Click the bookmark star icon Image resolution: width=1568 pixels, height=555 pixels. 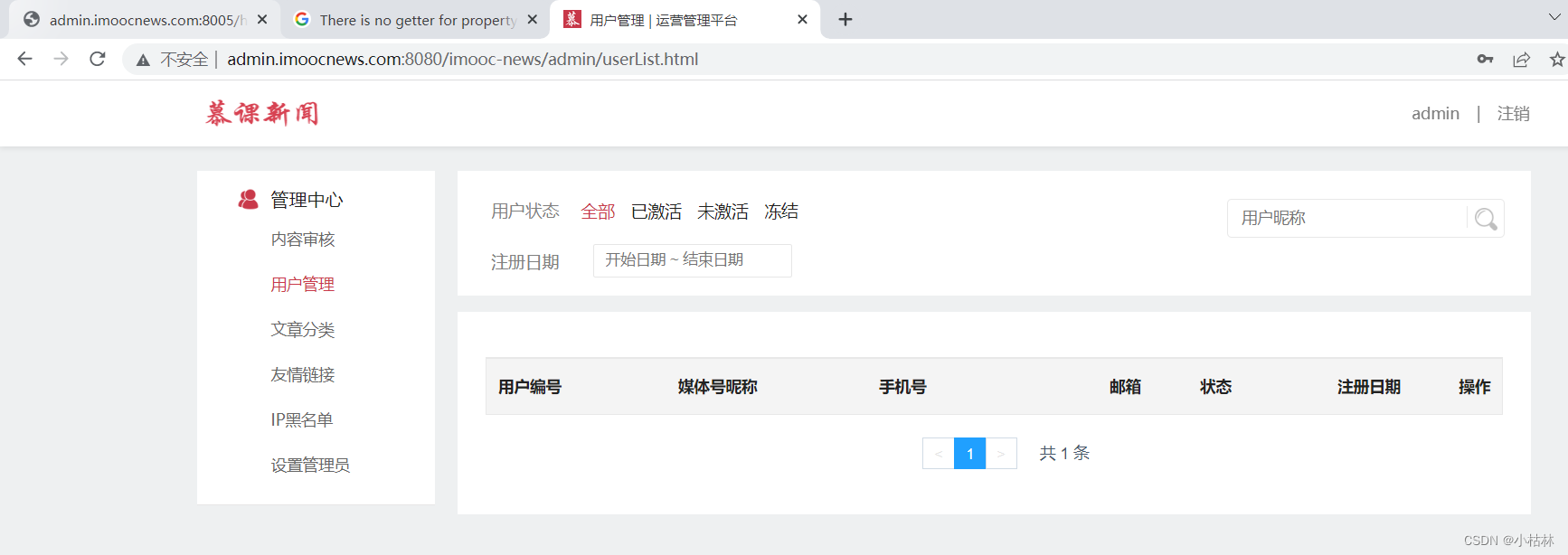click(x=1556, y=60)
